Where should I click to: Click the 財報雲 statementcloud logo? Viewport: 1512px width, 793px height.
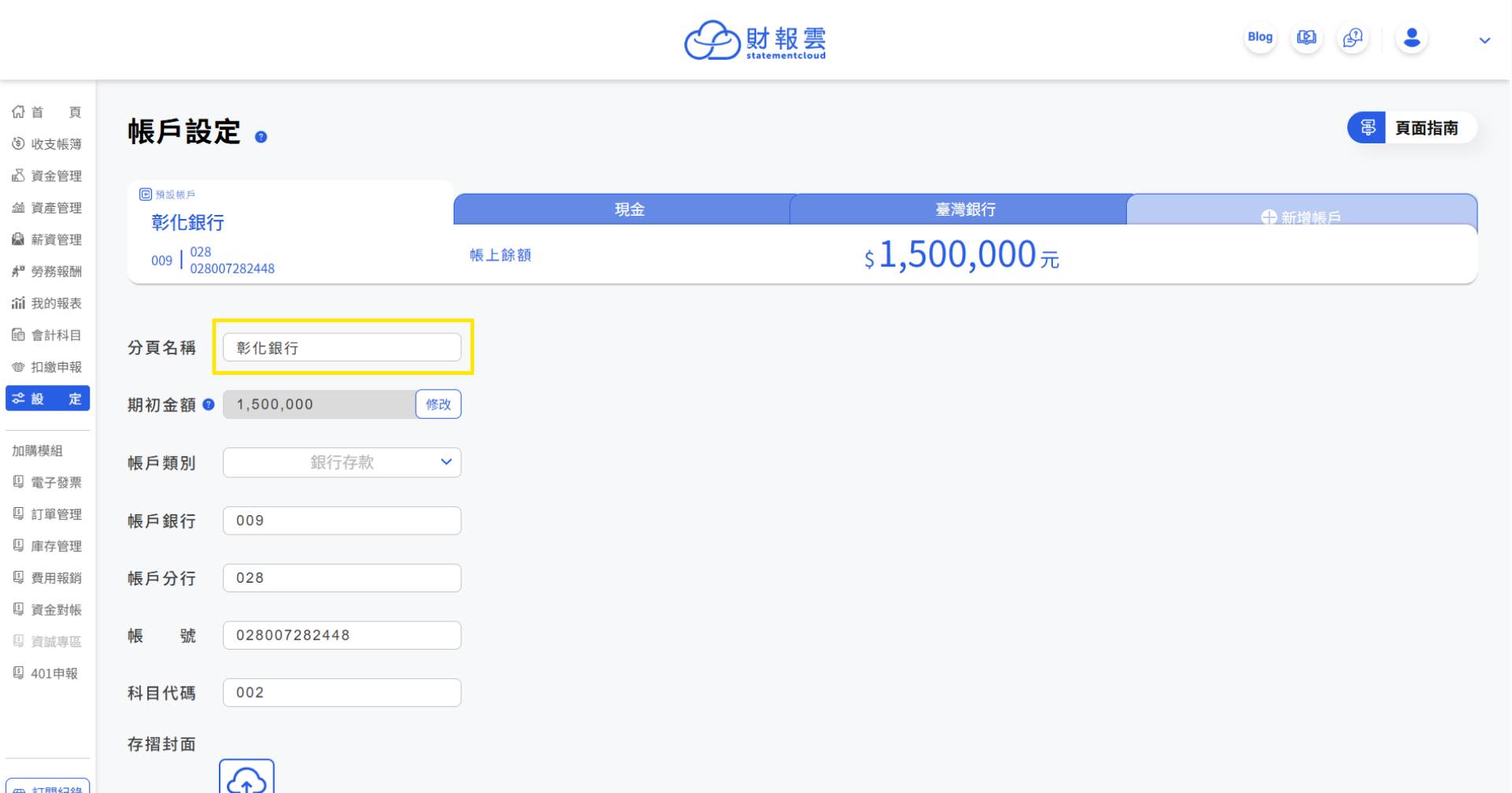coord(755,40)
